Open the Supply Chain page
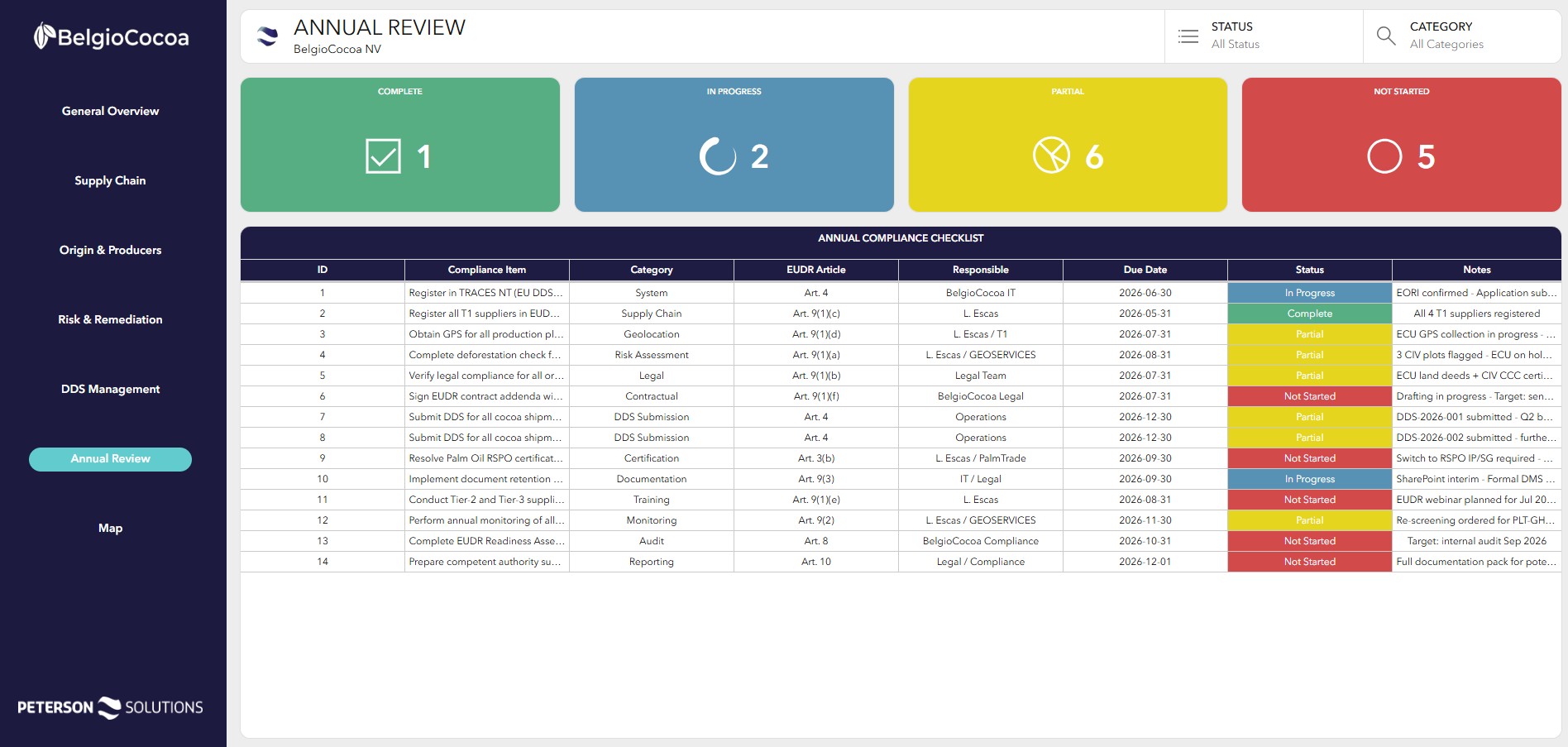 [x=110, y=180]
